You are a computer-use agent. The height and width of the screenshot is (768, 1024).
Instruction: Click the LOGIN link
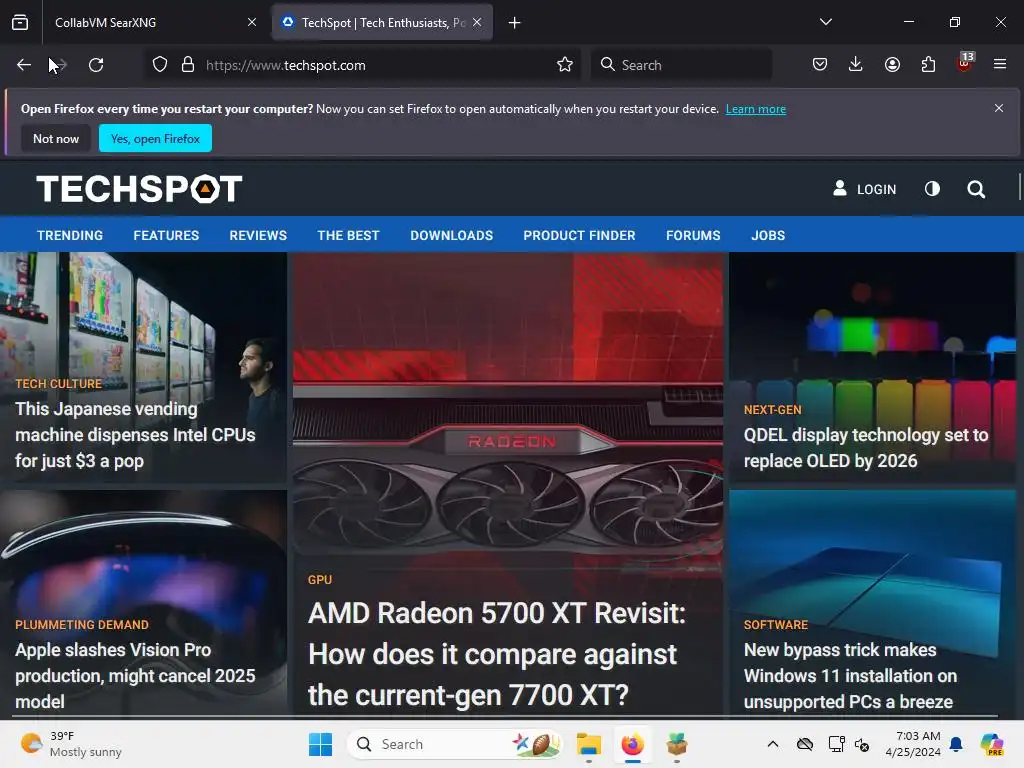pos(865,189)
